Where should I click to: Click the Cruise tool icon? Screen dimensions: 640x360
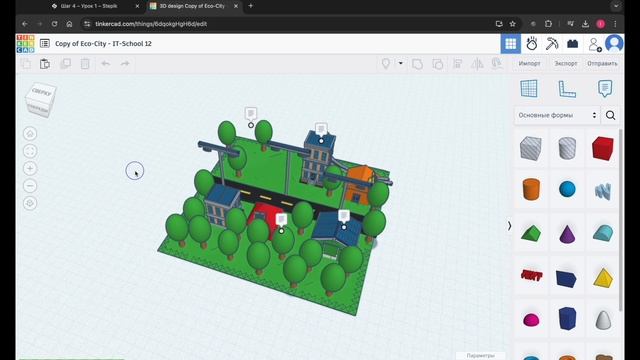tap(497, 64)
